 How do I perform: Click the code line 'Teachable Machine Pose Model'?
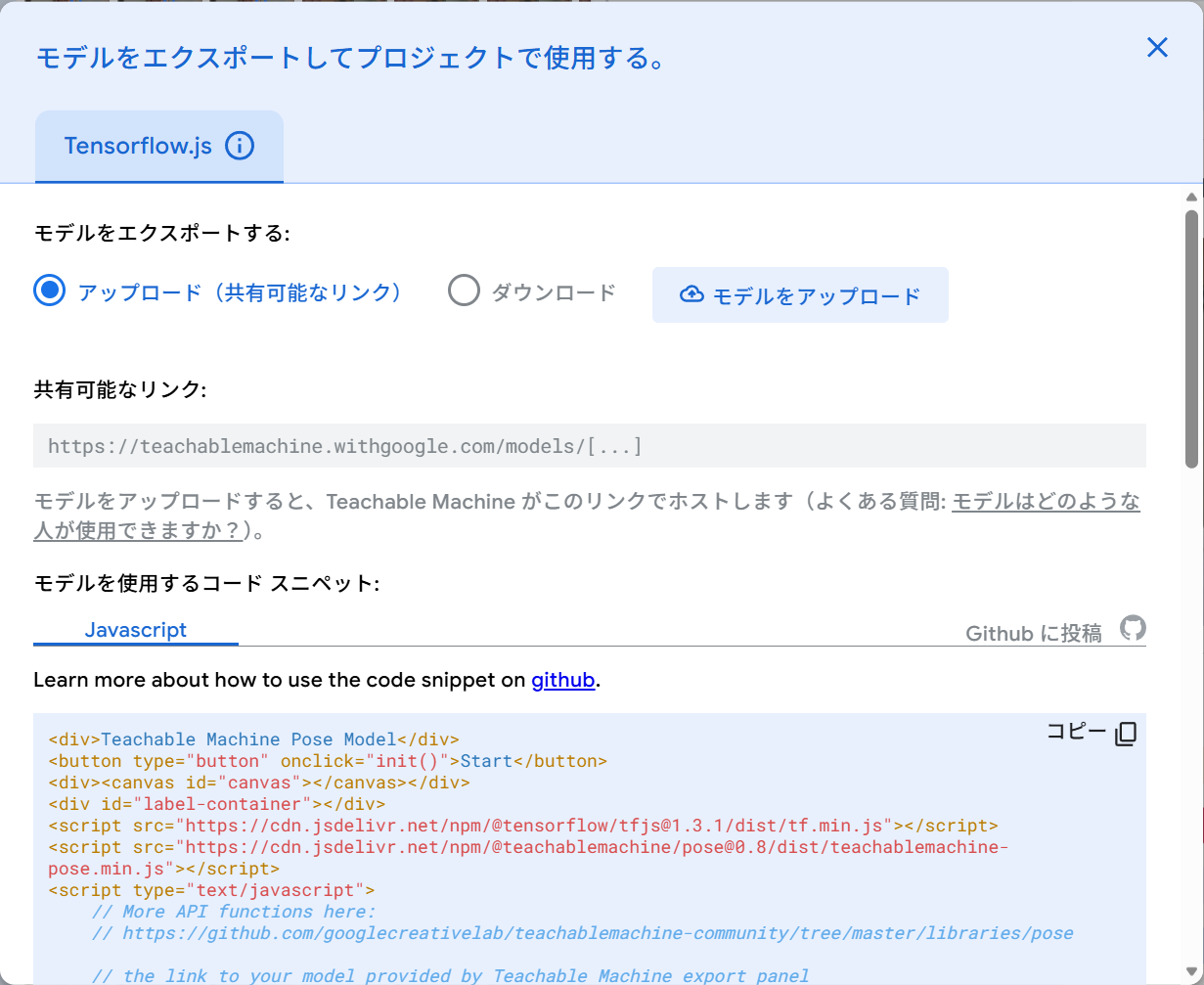click(x=253, y=739)
